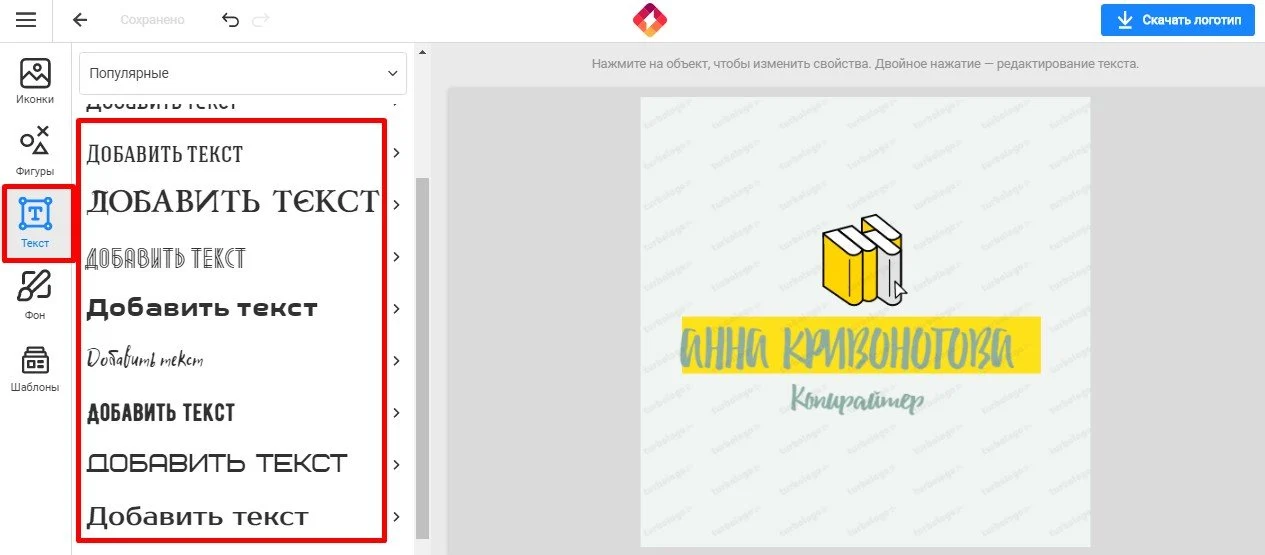Image resolution: width=1265 pixels, height=555 pixels.
Task: Choose the outlined ДОБАВИТЬ ТЕКСТ font style
Action: tap(166, 258)
